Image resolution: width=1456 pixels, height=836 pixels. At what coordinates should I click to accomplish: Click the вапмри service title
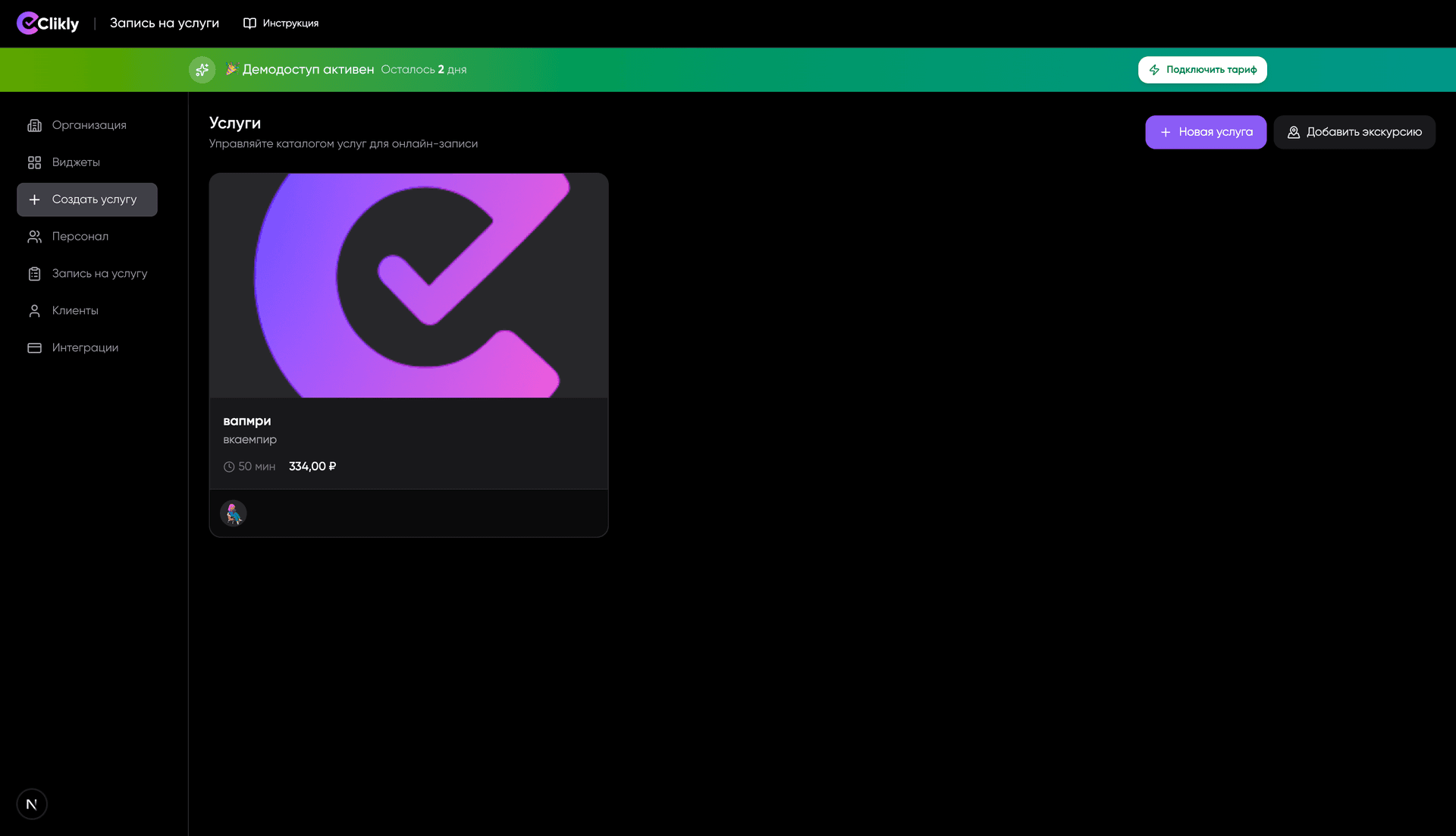pos(246,421)
